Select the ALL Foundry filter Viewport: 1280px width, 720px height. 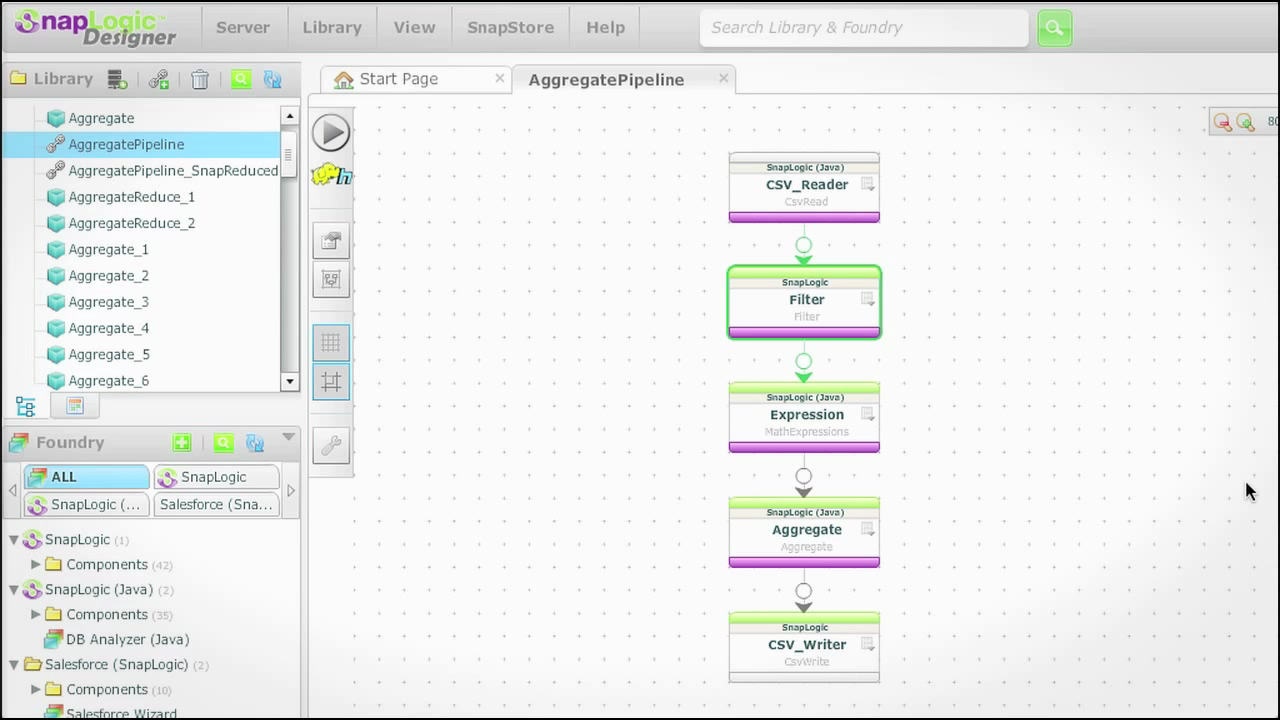(x=87, y=477)
